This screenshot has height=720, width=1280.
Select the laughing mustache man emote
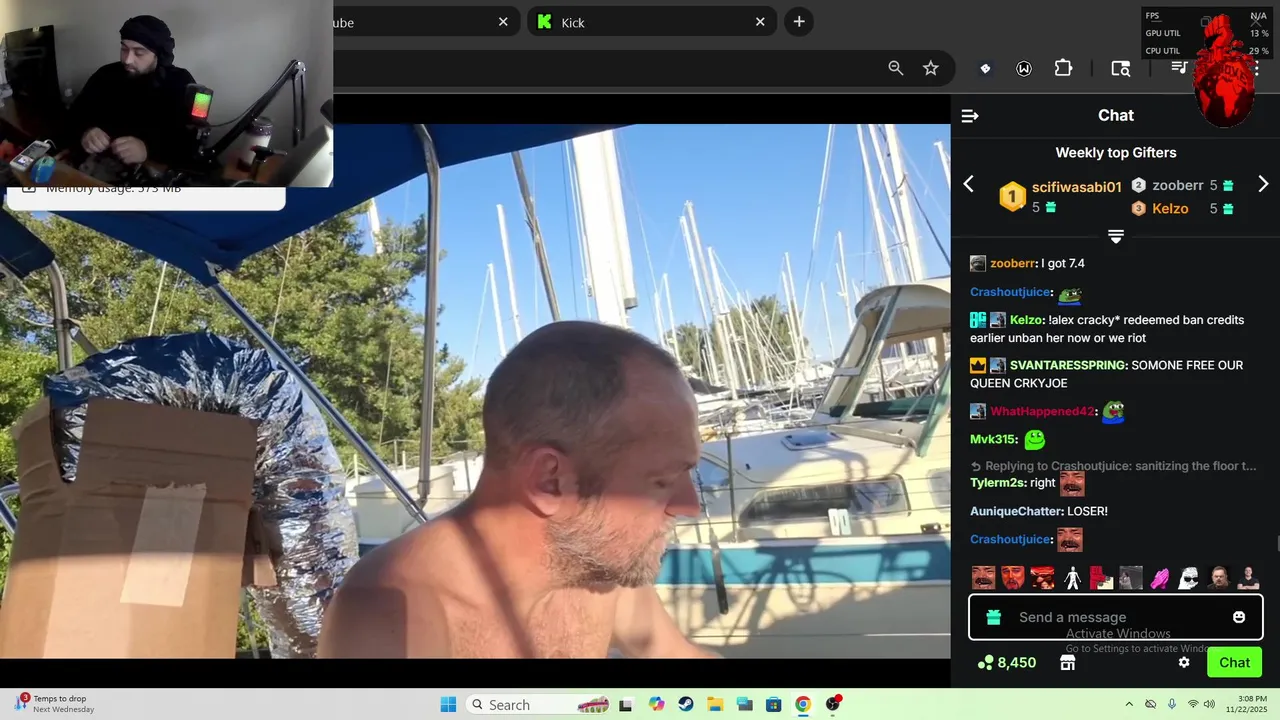pyautogui.click(x=983, y=577)
